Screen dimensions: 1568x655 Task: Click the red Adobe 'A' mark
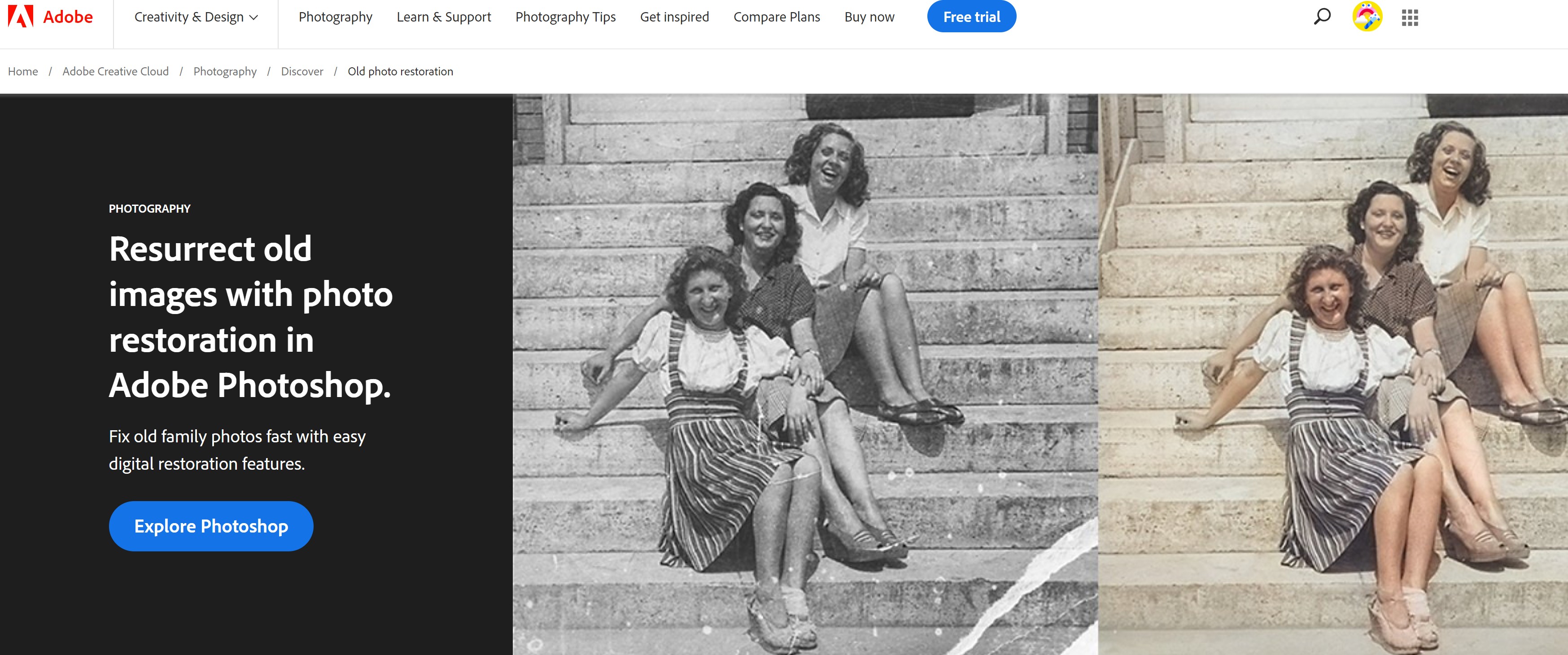(x=20, y=17)
